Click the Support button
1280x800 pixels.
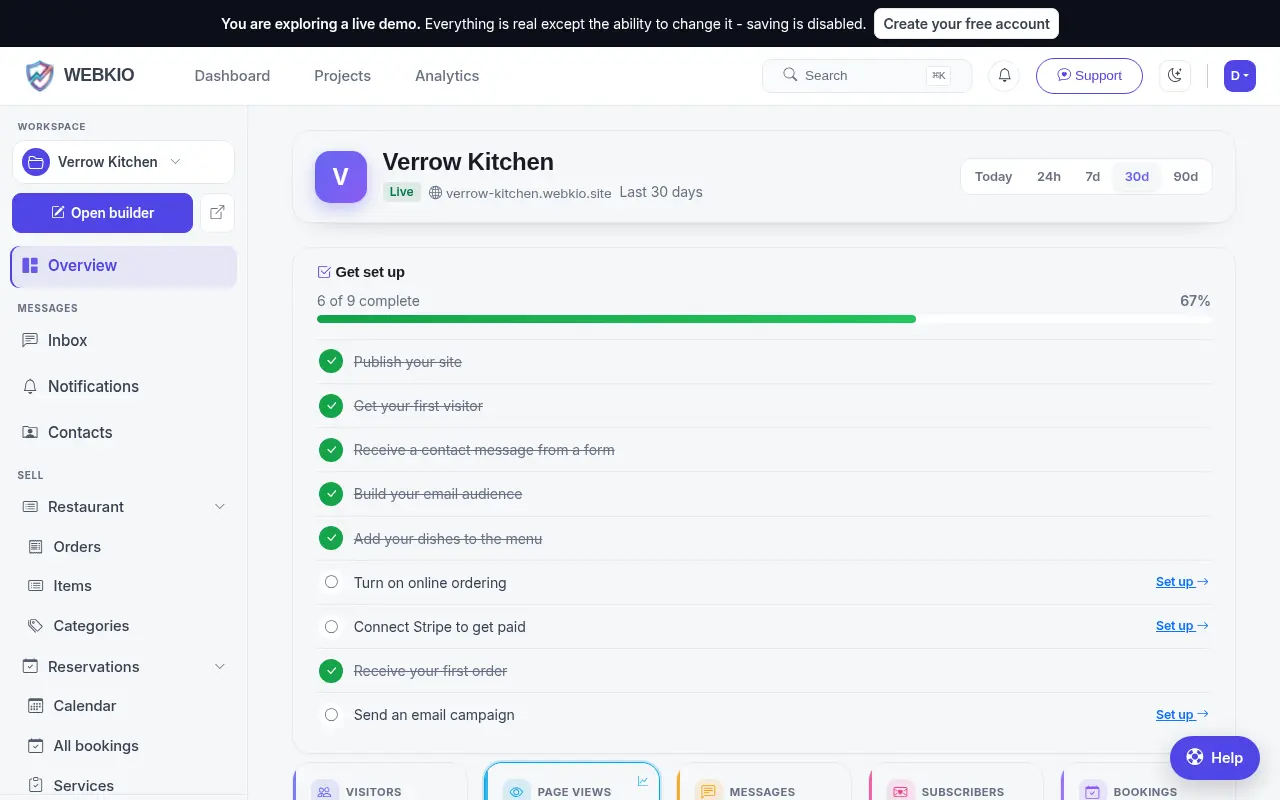pyautogui.click(x=1089, y=76)
